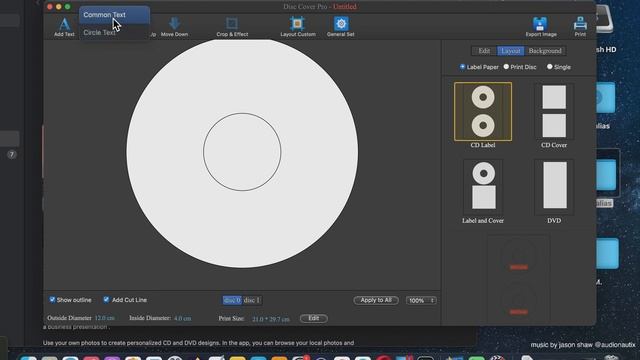Pick the DVD layout thumbnail

(x=554, y=187)
